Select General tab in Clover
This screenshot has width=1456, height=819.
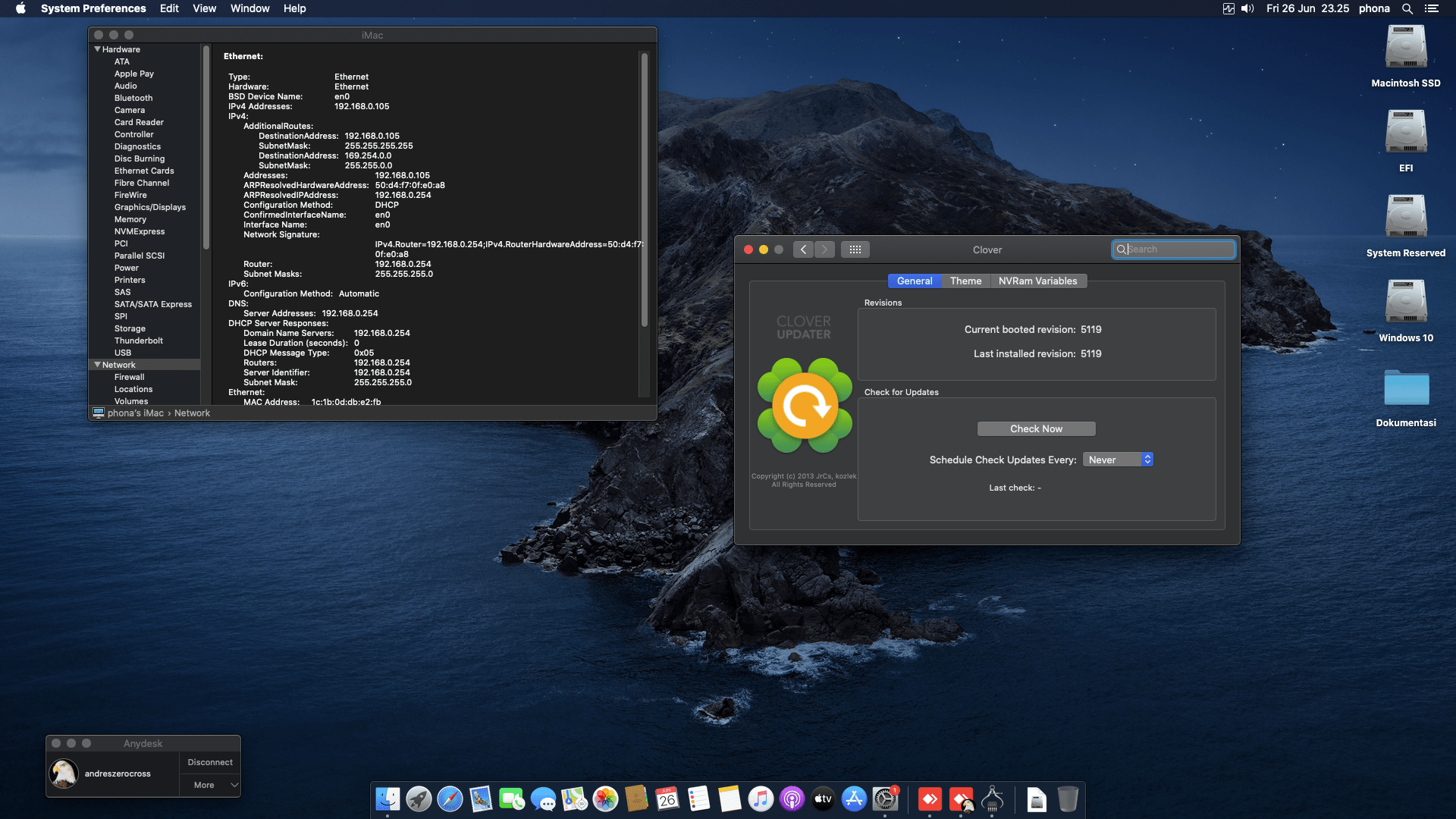(915, 281)
